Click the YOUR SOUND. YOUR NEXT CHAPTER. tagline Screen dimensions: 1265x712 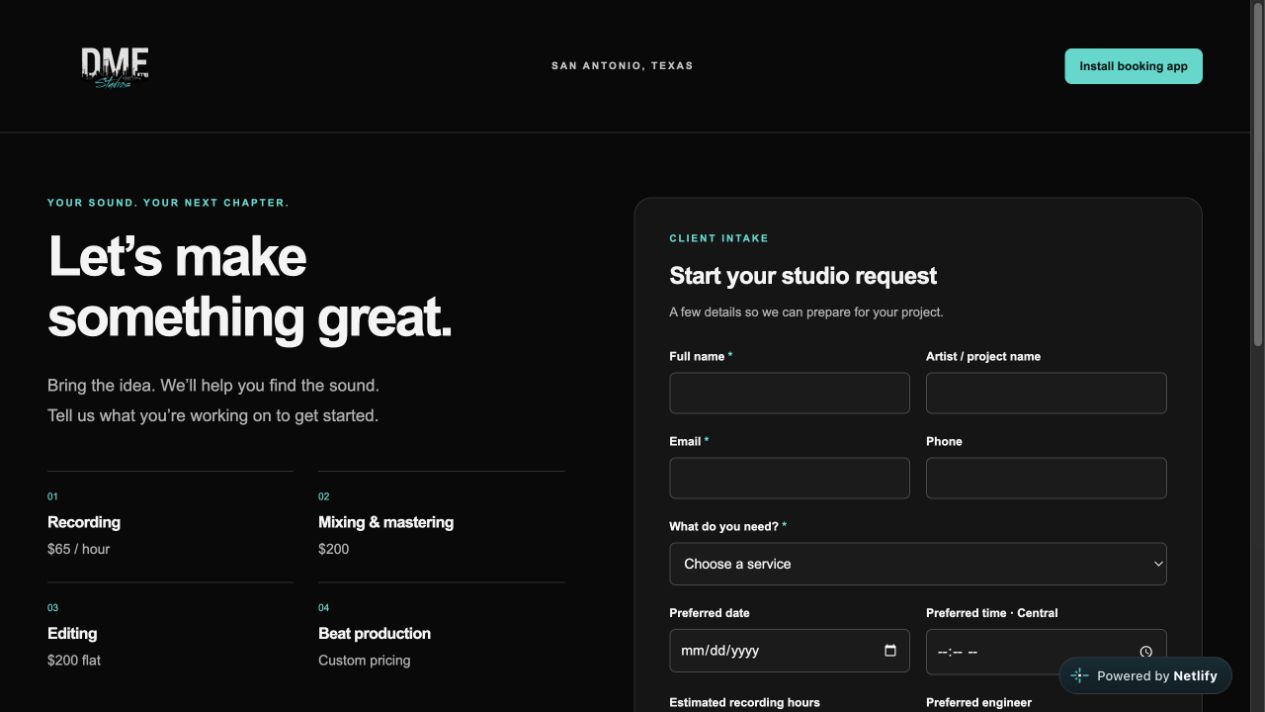pos(168,203)
